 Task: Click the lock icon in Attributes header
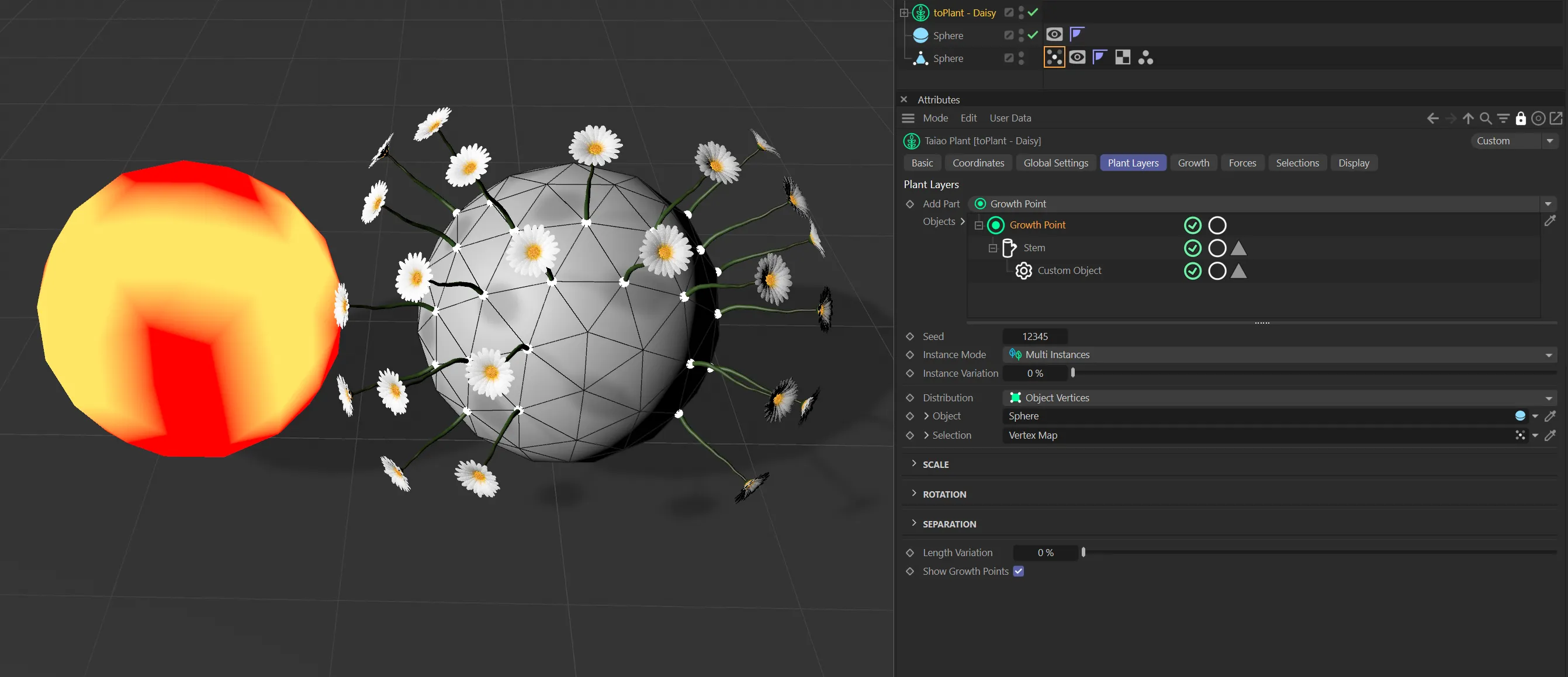1521,119
